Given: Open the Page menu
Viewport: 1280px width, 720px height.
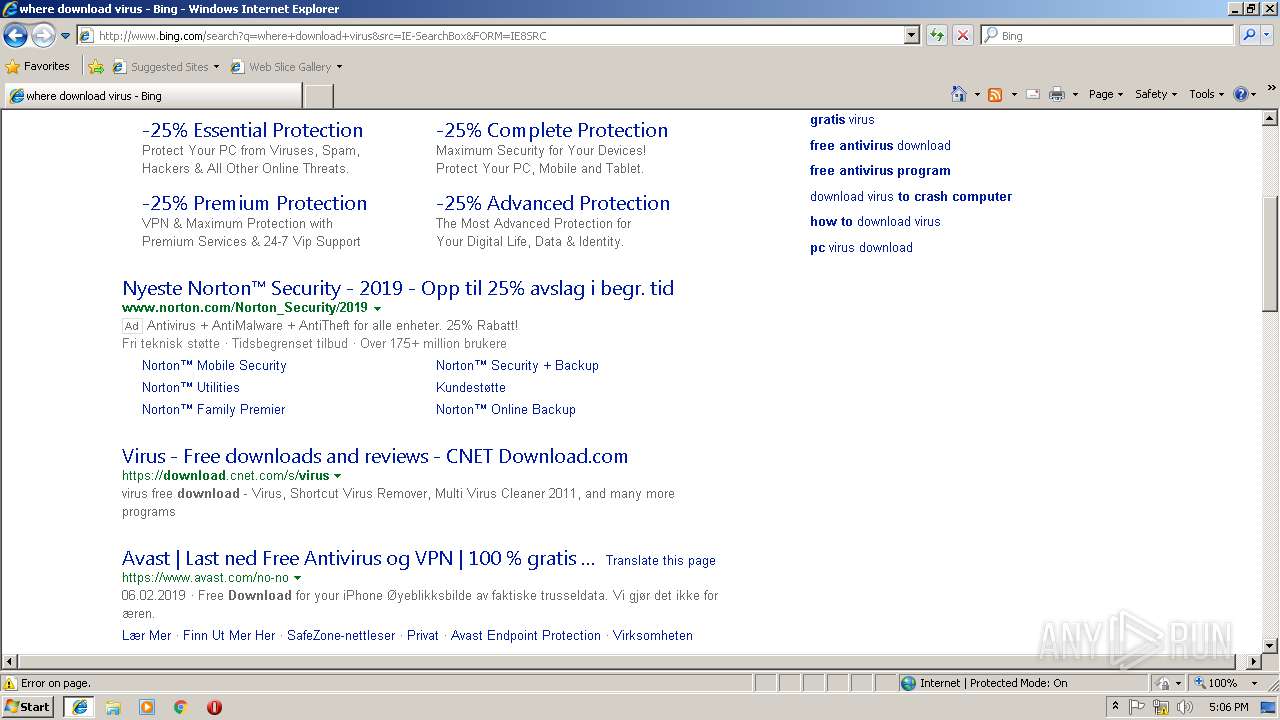Looking at the screenshot, I should click(1105, 94).
